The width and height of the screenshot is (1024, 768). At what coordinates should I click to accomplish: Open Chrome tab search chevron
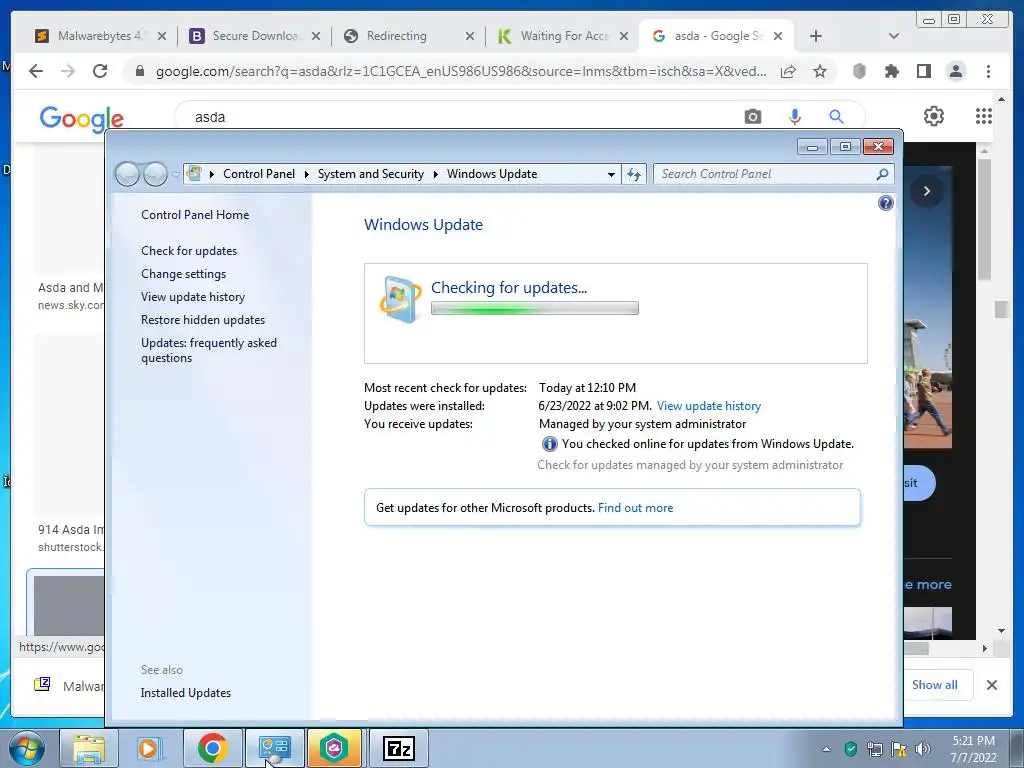click(x=894, y=36)
